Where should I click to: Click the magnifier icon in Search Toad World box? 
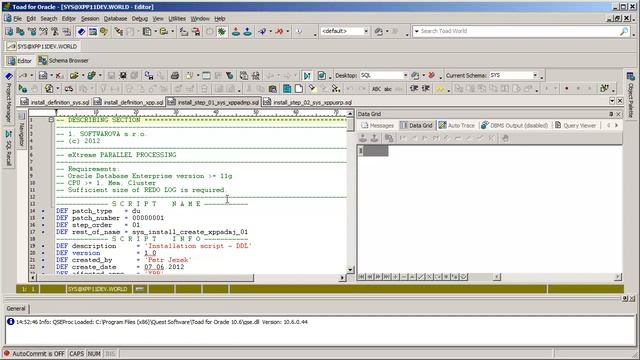624,31
